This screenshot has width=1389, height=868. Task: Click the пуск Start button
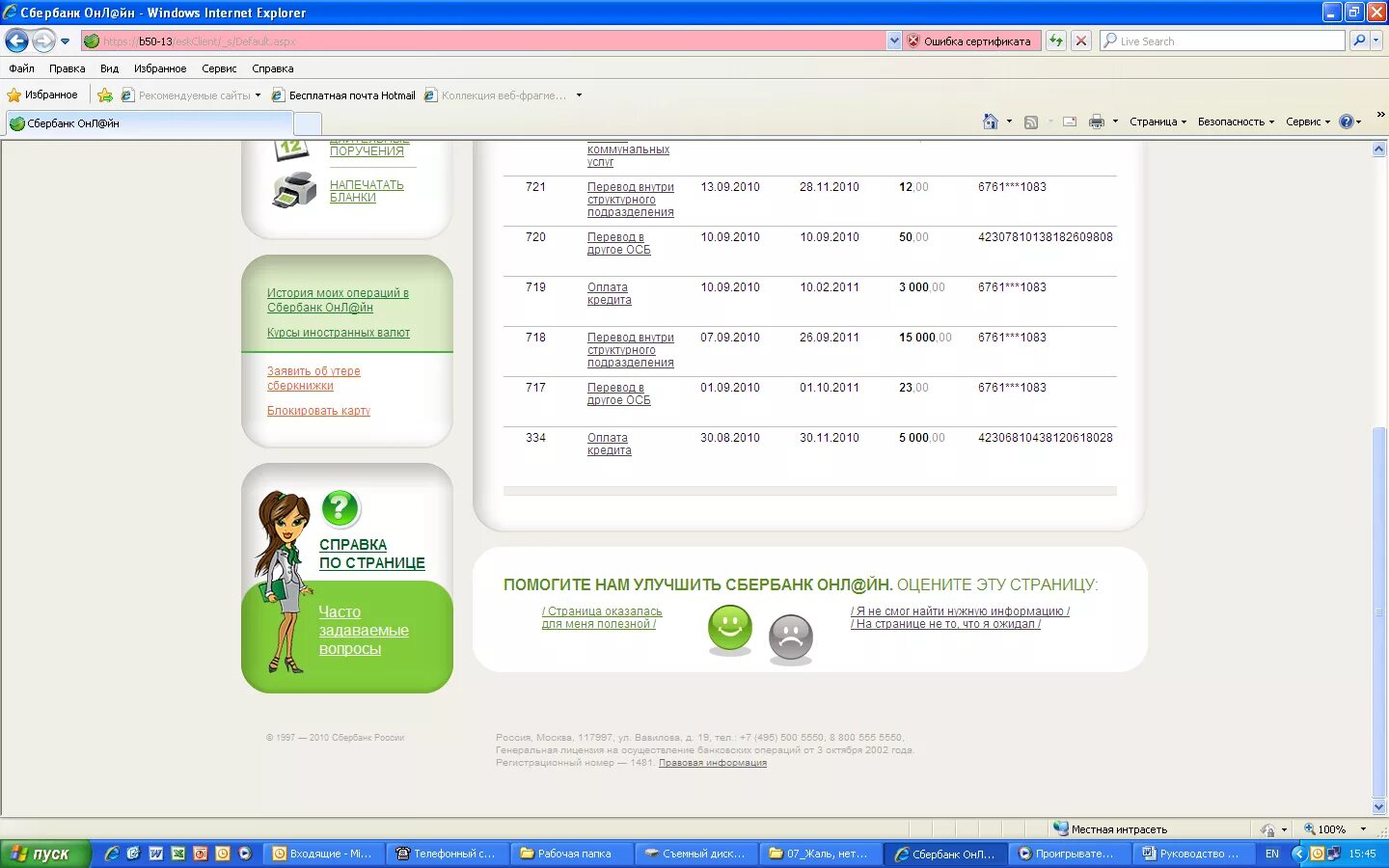pos(45,854)
